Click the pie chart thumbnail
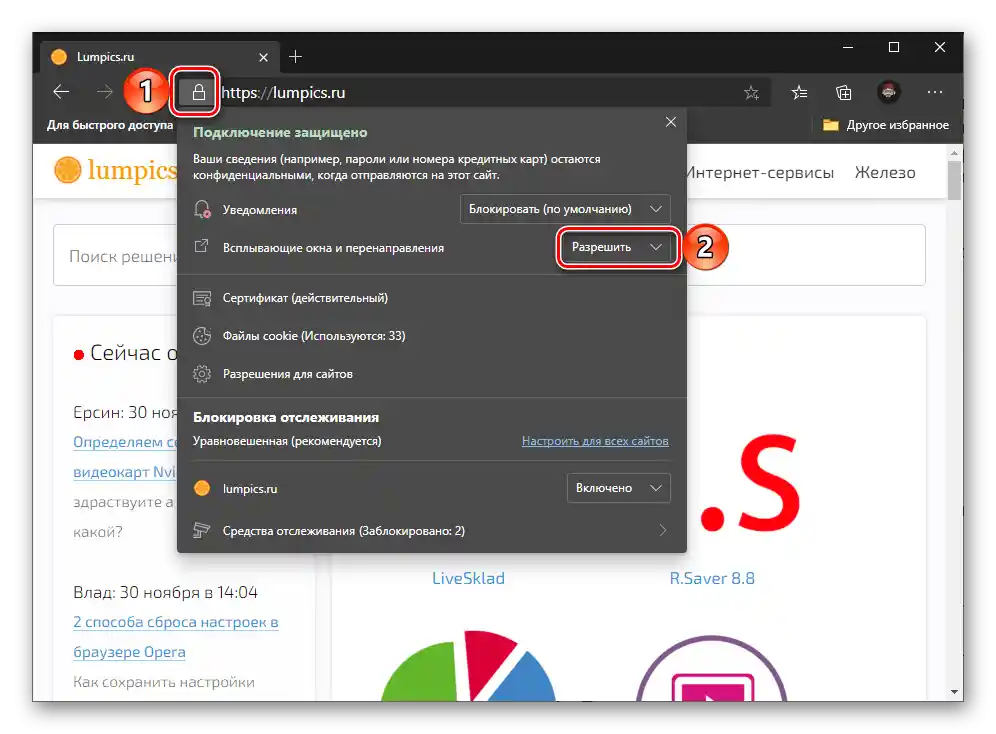The height and width of the screenshot is (734, 996). (468, 665)
